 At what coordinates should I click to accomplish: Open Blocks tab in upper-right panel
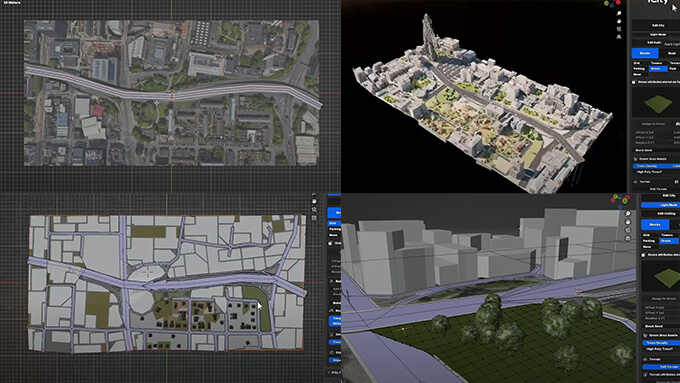tap(645, 53)
